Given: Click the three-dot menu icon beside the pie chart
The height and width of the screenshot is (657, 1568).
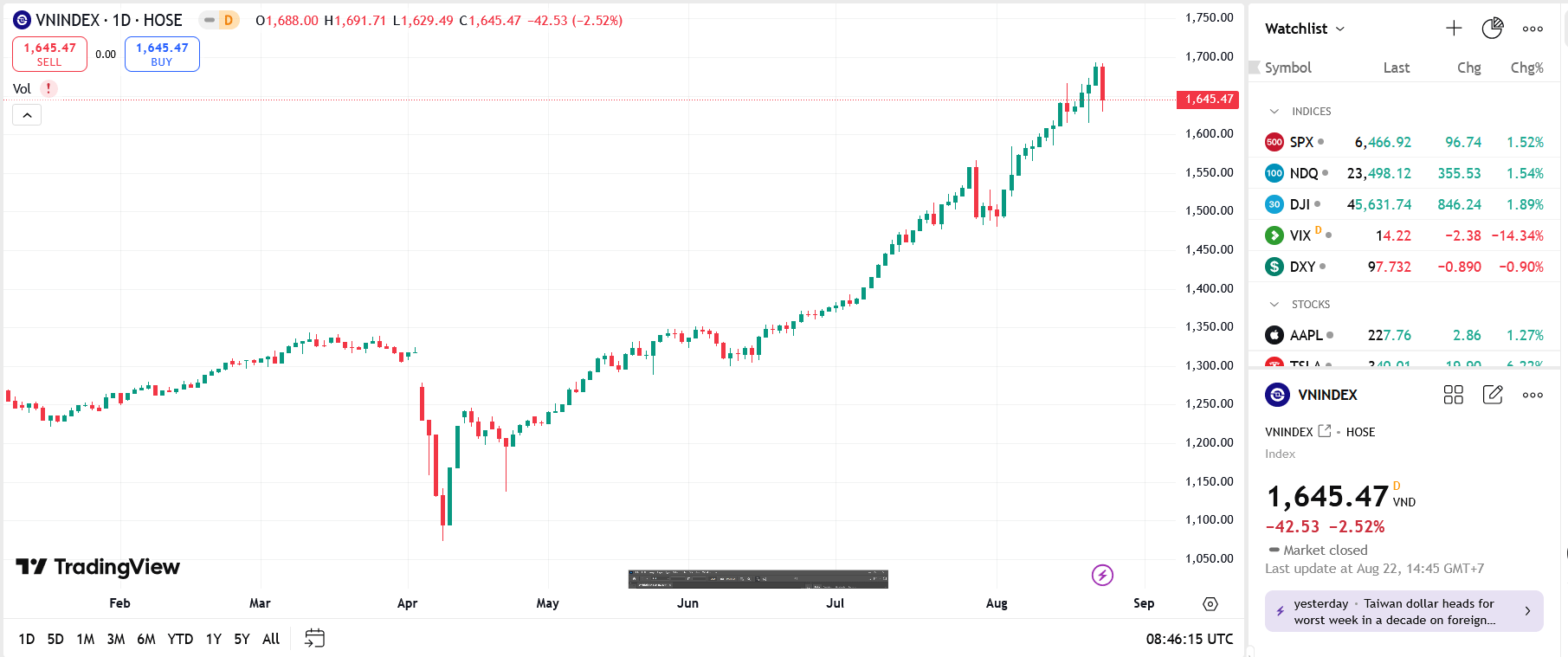Looking at the screenshot, I should click(x=1533, y=29).
